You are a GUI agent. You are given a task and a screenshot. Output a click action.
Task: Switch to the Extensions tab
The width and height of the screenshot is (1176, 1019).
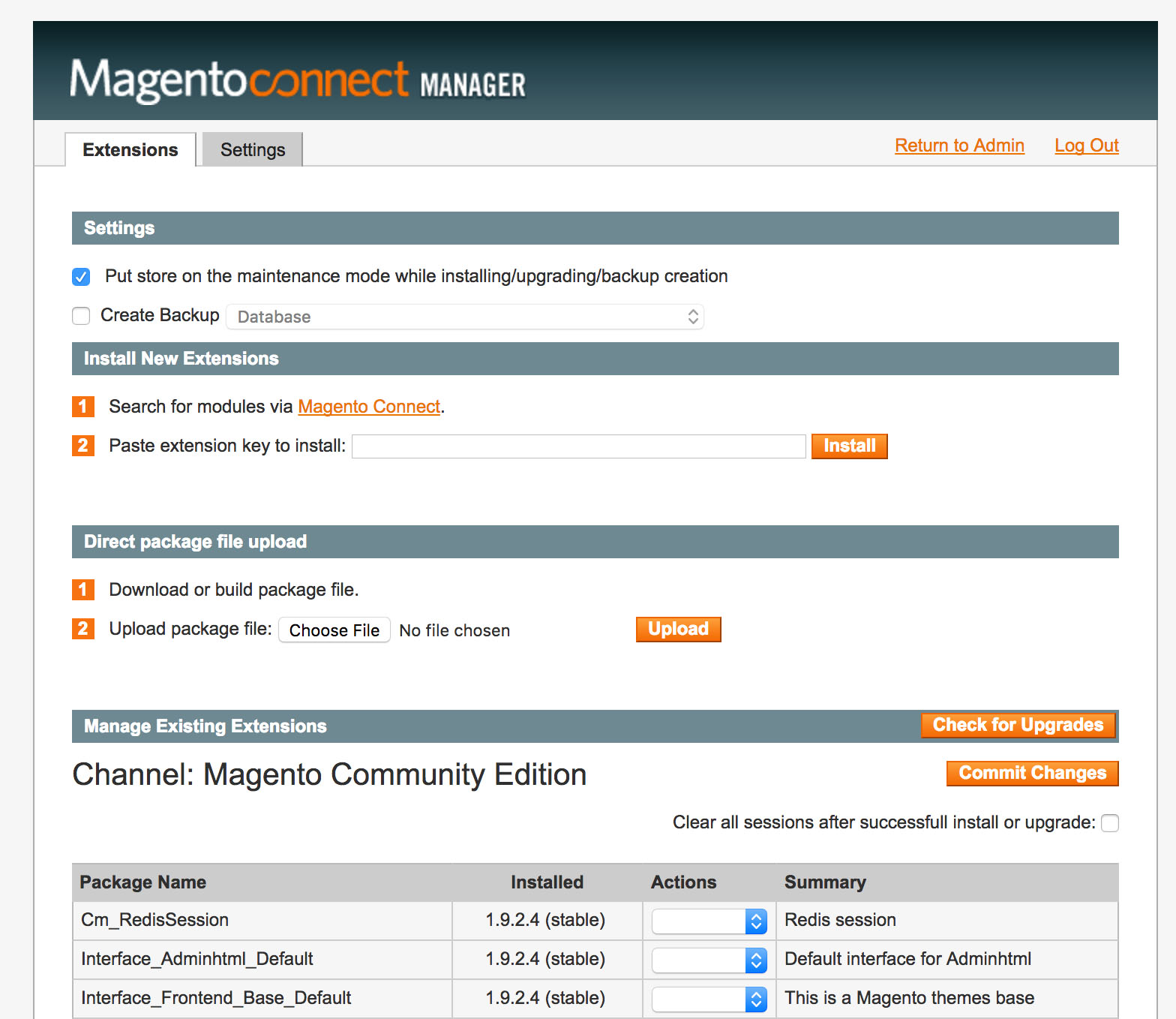tap(130, 149)
